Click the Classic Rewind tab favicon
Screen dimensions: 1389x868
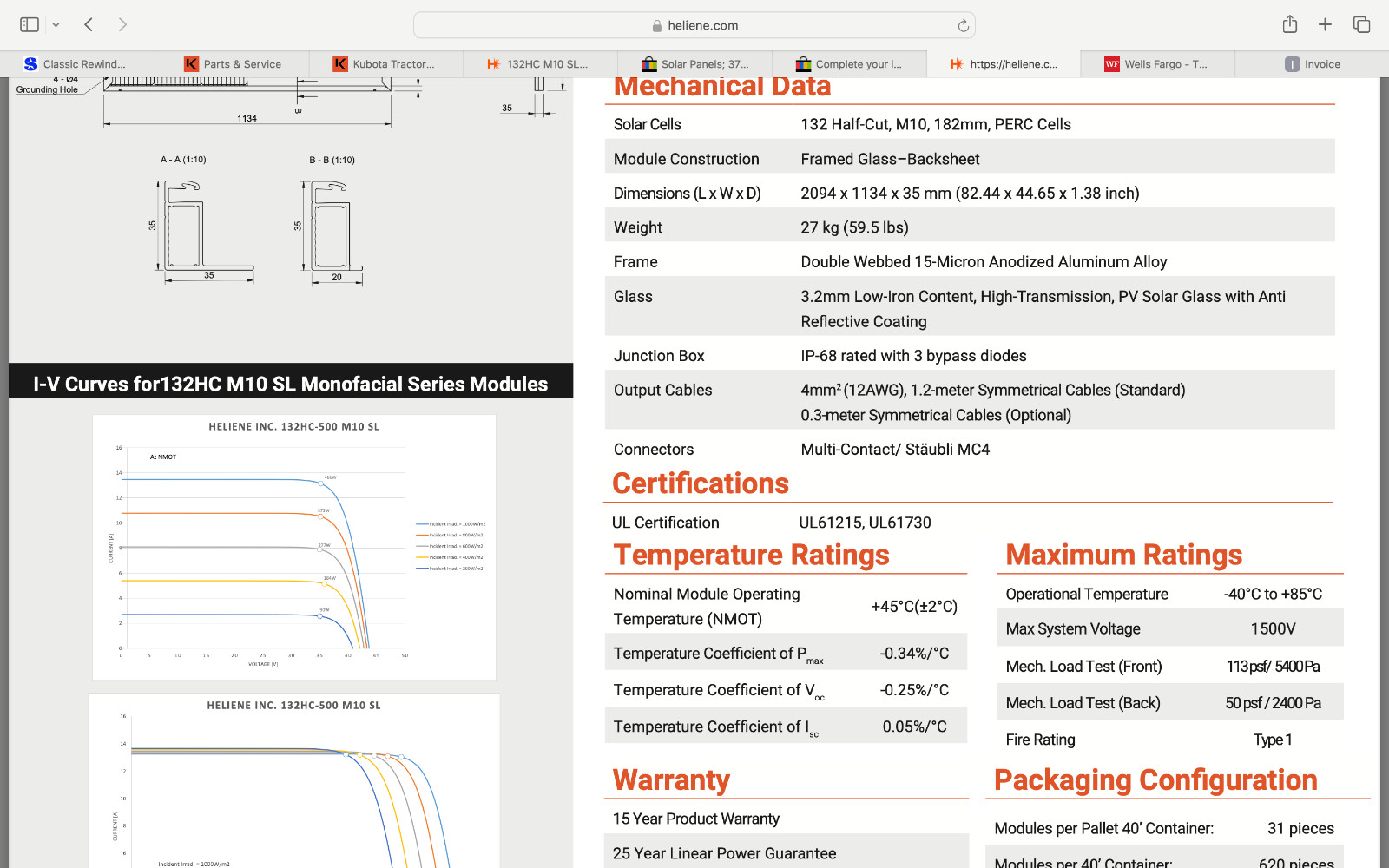31,64
